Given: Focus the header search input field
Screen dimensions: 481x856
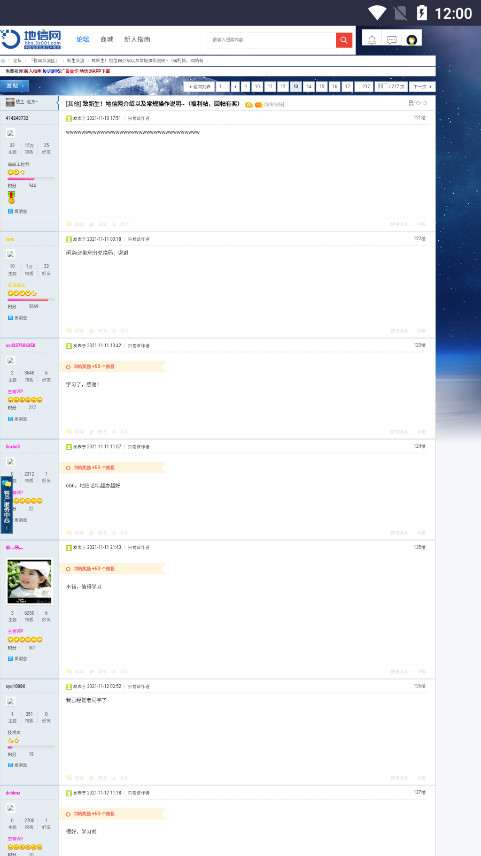Looking at the screenshot, I should point(271,40).
